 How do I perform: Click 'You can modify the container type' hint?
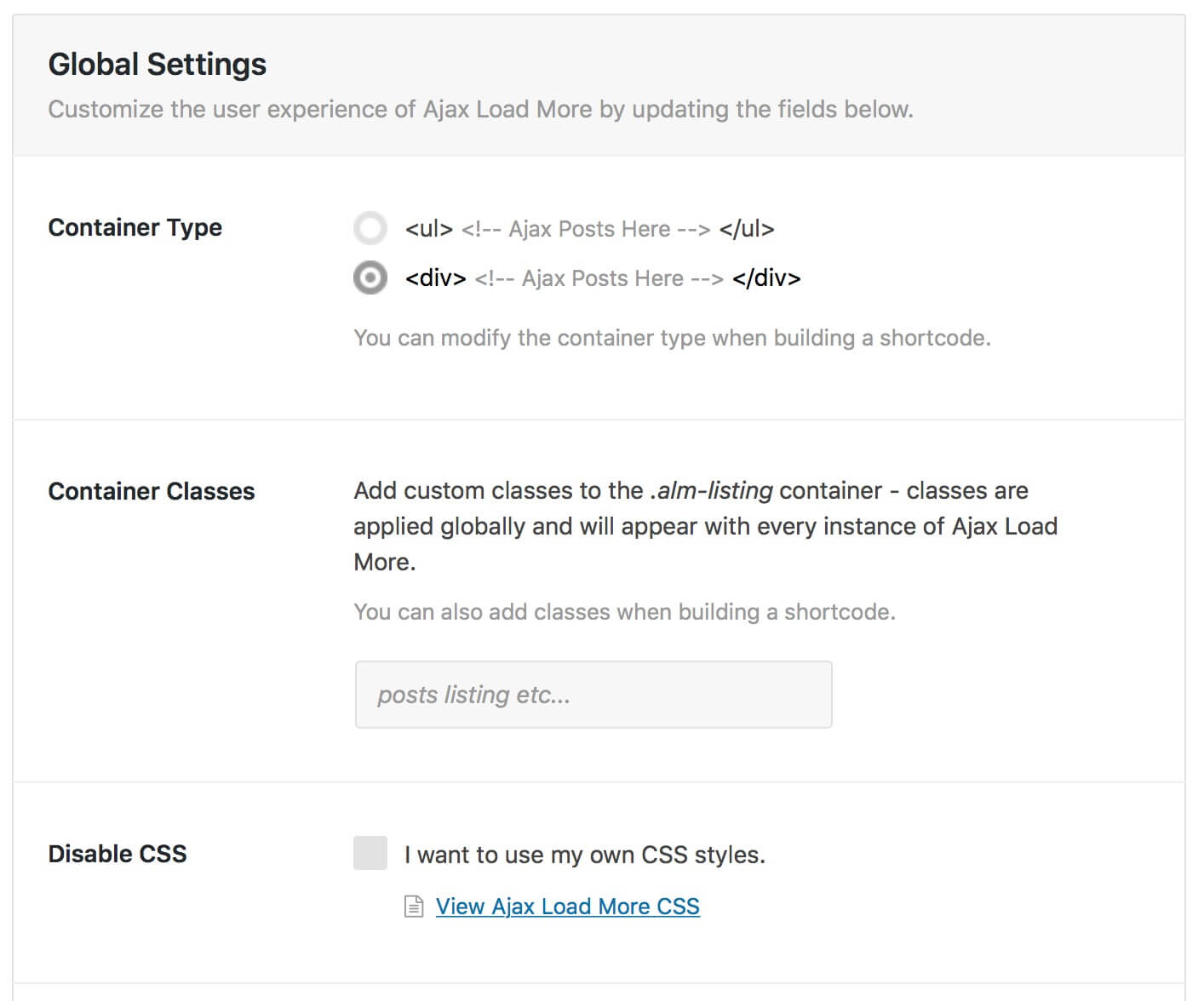click(x=673, y=338)
